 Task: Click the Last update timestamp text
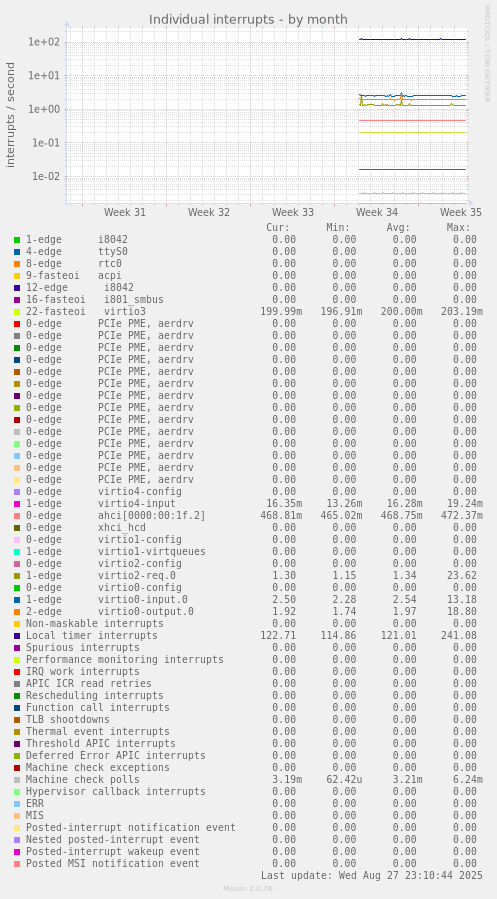371,875
